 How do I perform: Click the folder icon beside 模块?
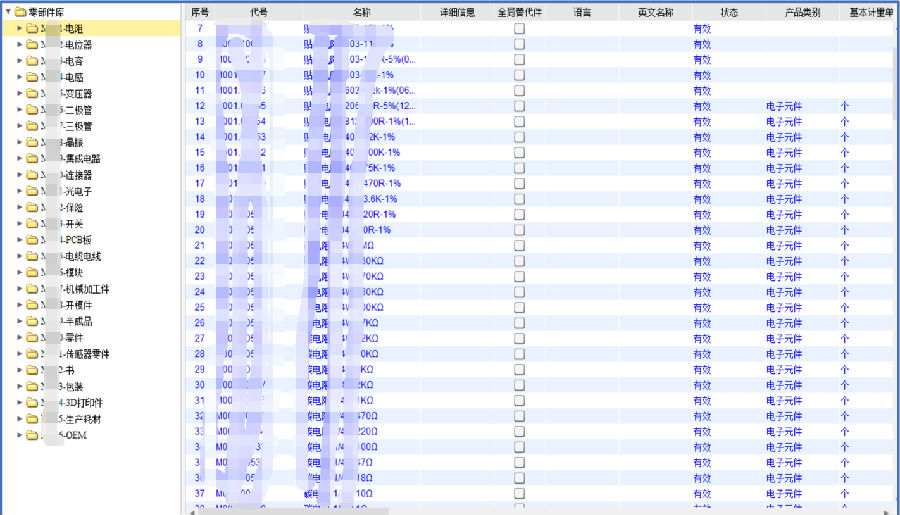(x=32, y=272)
